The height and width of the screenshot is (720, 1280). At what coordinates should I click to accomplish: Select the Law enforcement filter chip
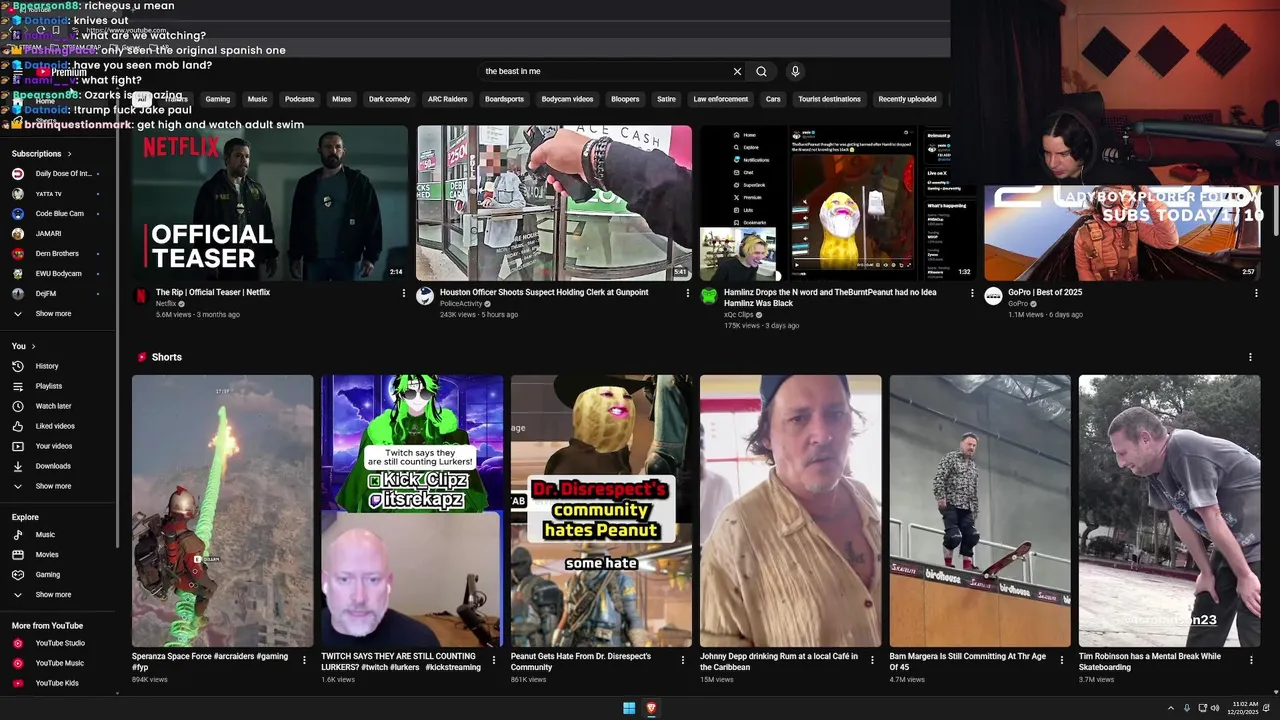tap(721, 99)
